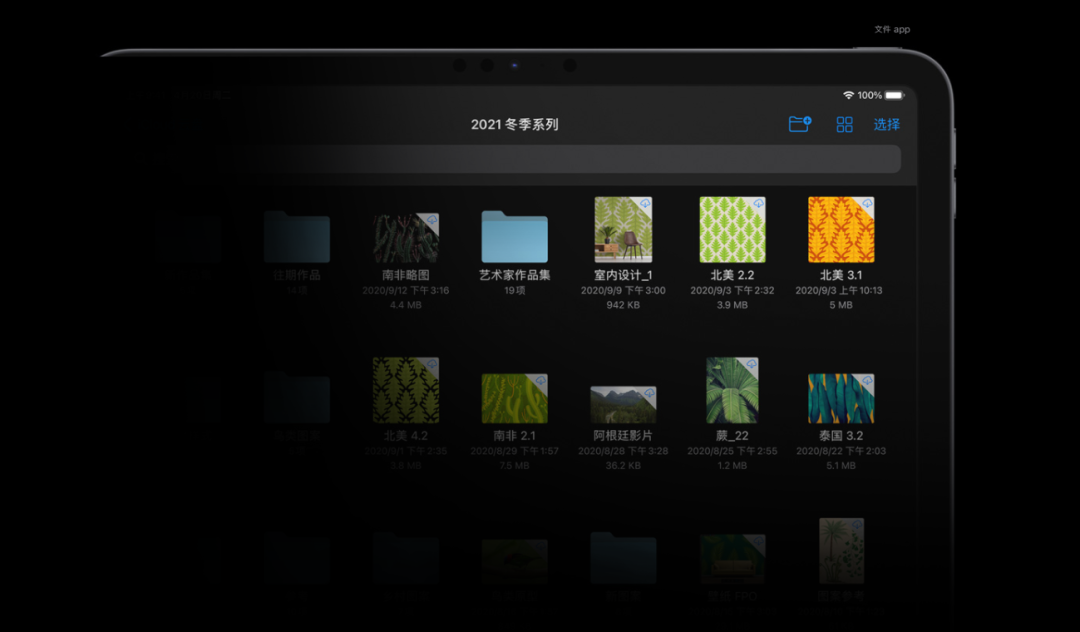Open the 壁纸 FPO thumbnail
This screenshot has width=1080, height=632.
[732, 559]
